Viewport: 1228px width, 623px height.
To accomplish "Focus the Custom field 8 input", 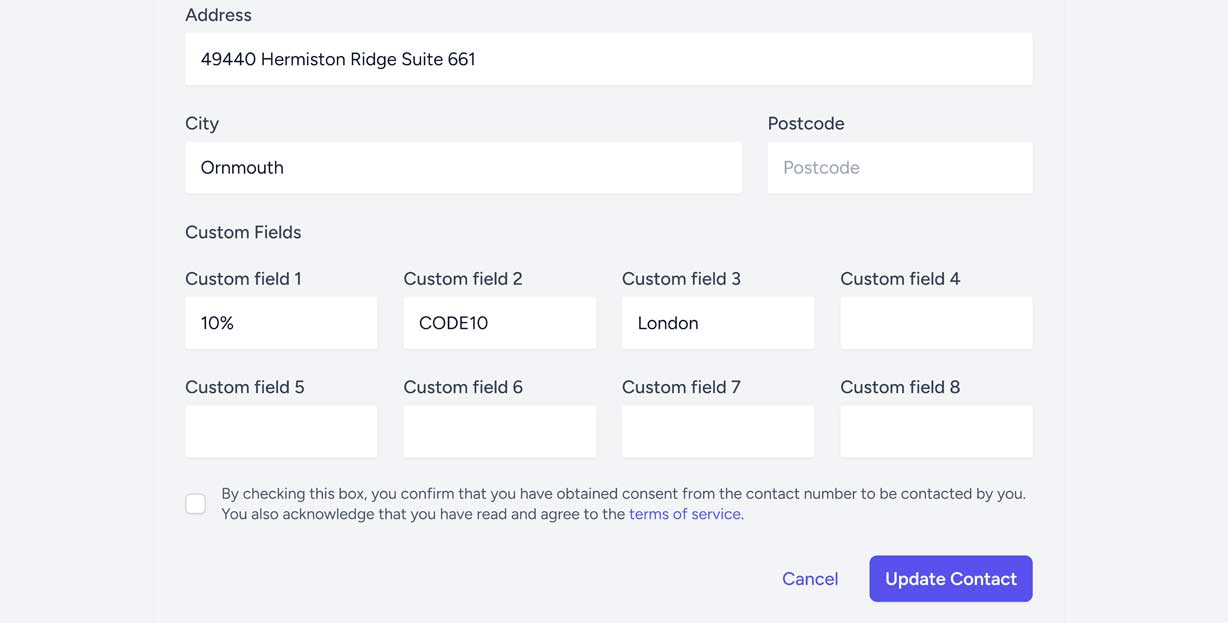I will (935, 431).
